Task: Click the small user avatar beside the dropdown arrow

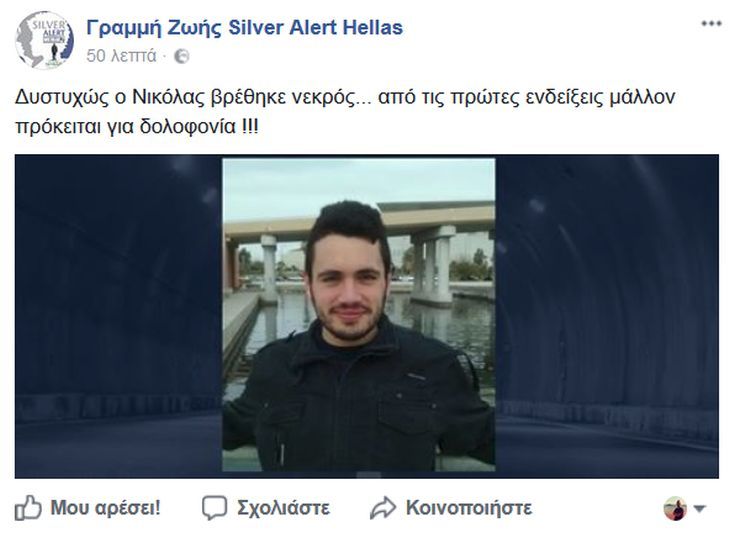Action: (x=675, y=509)
